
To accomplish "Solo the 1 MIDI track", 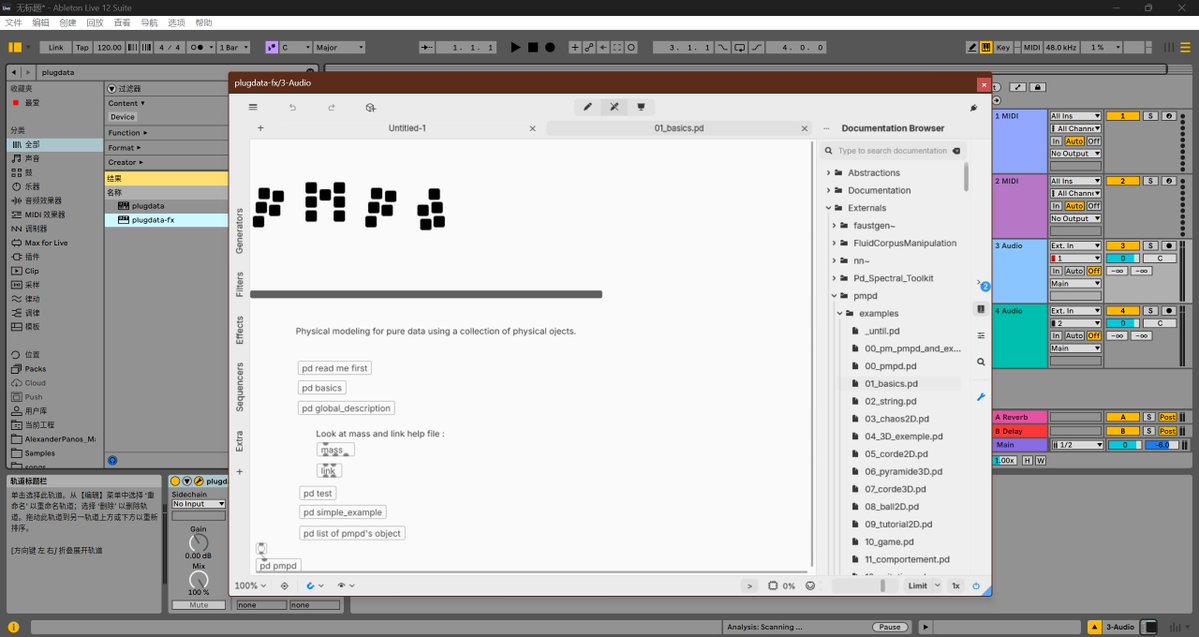I will [1150, 116].
